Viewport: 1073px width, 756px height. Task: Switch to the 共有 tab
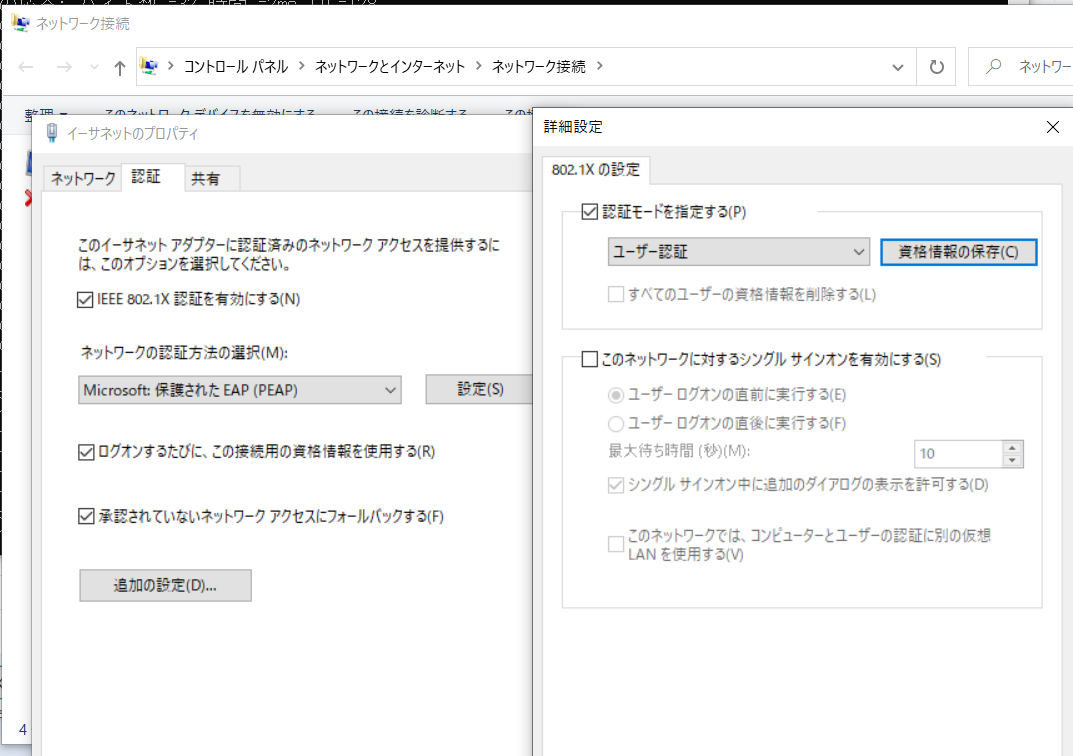click(205, 179)
